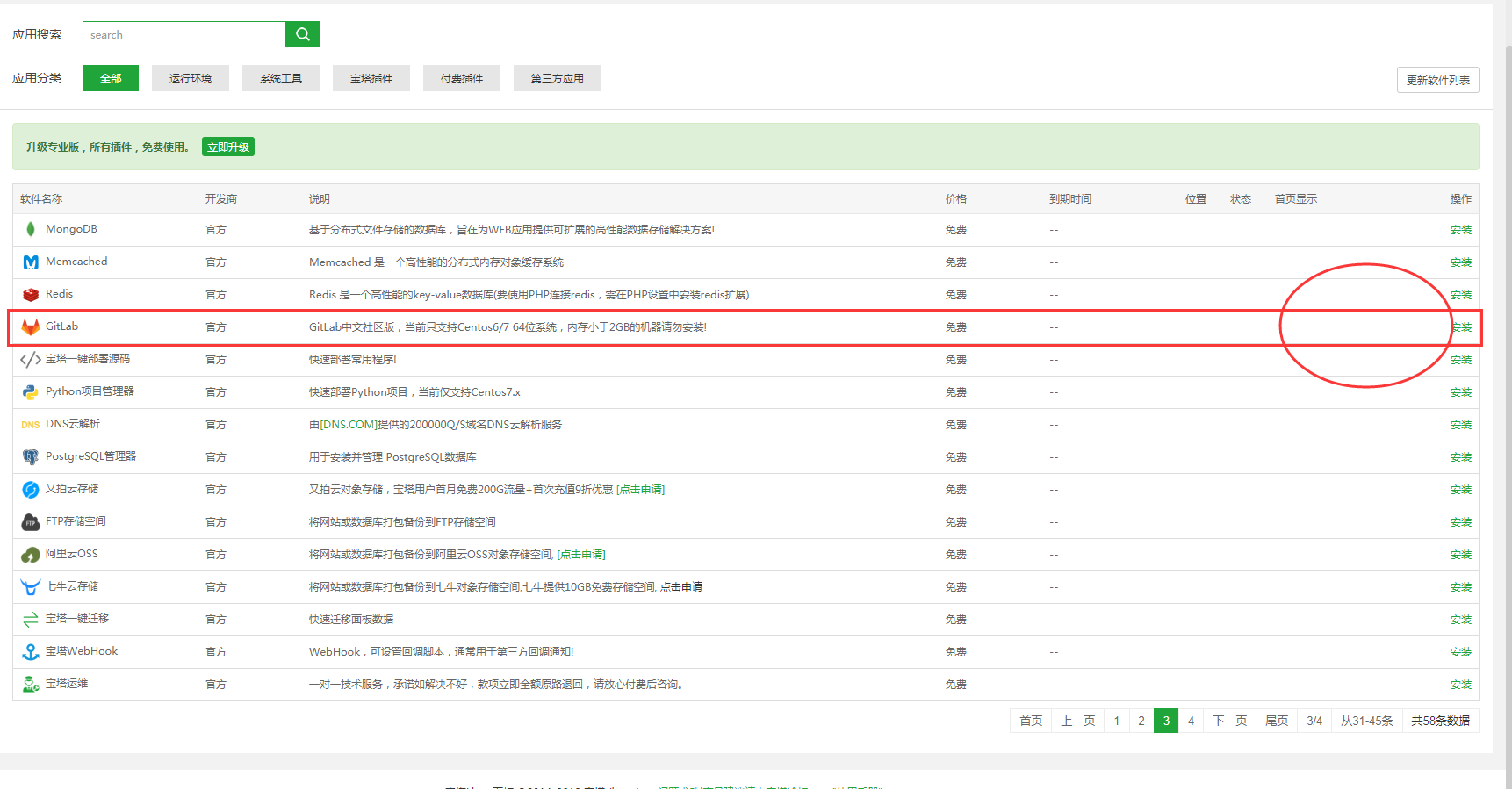Click the 到期时间 column header
Viewport: 1512px width, 789px height.
1070,199
